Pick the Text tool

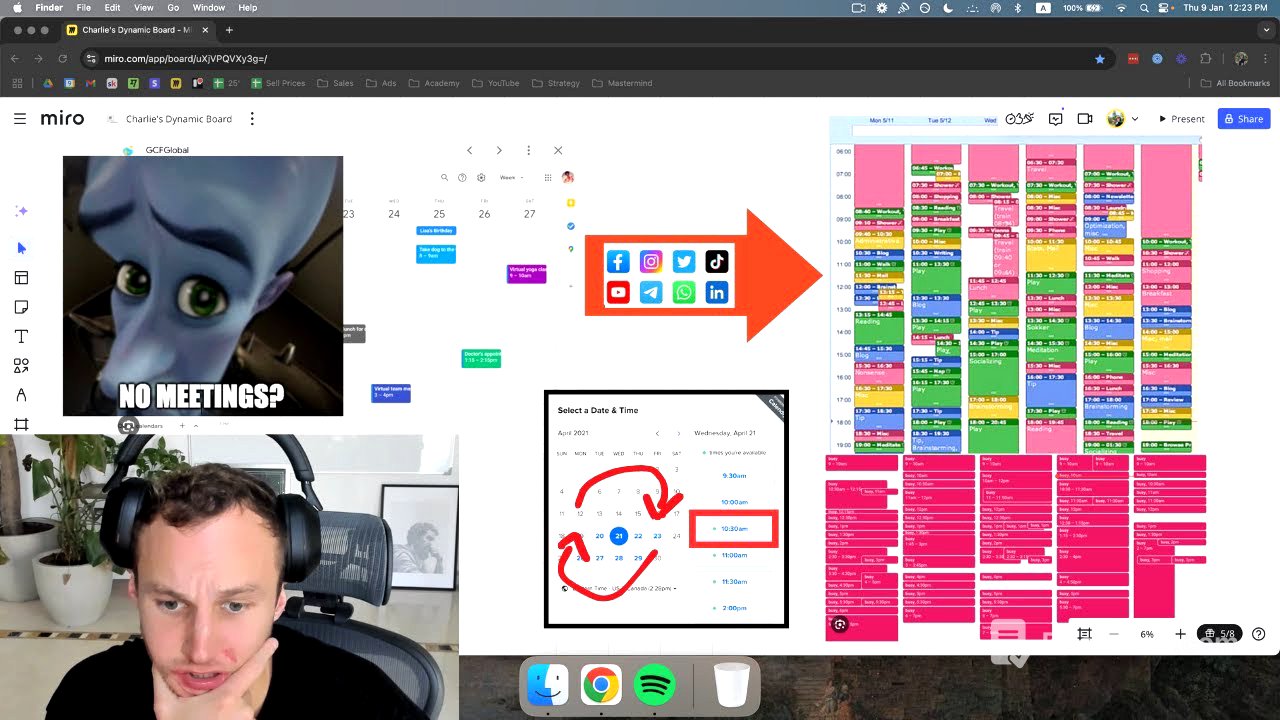[21, 337]
